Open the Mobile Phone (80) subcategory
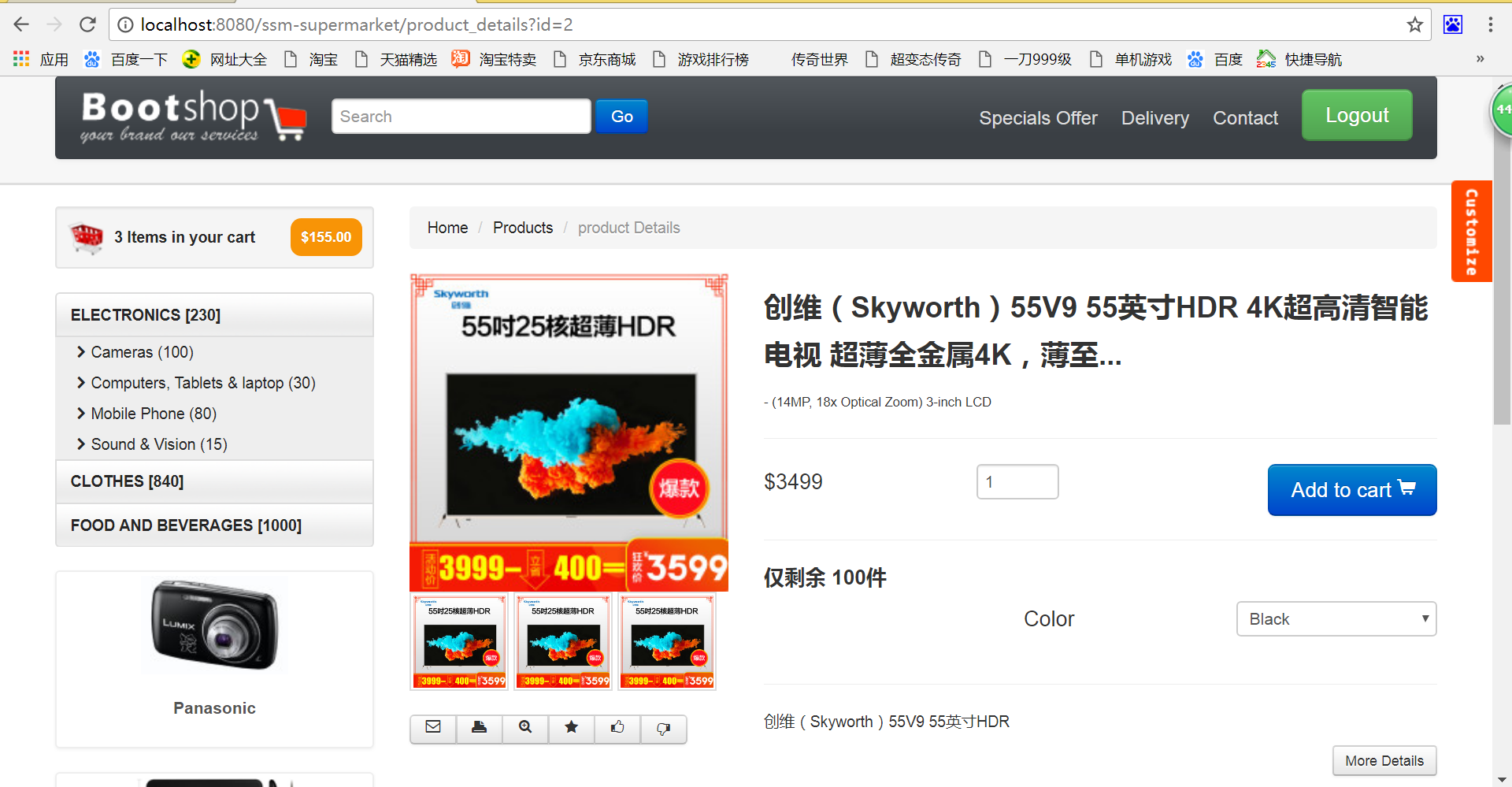This screenshot has height=787, width=1512. [x=146, y=414]
